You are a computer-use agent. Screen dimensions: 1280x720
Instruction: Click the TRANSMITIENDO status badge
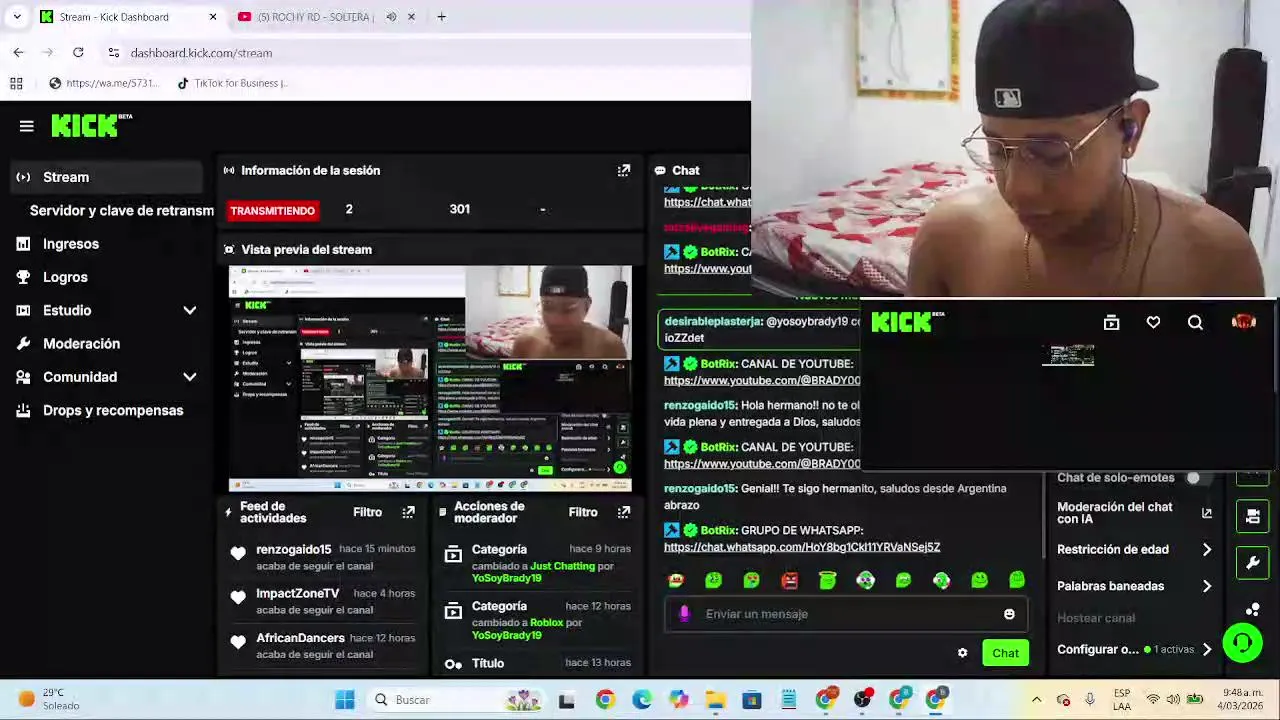(272, 211)
